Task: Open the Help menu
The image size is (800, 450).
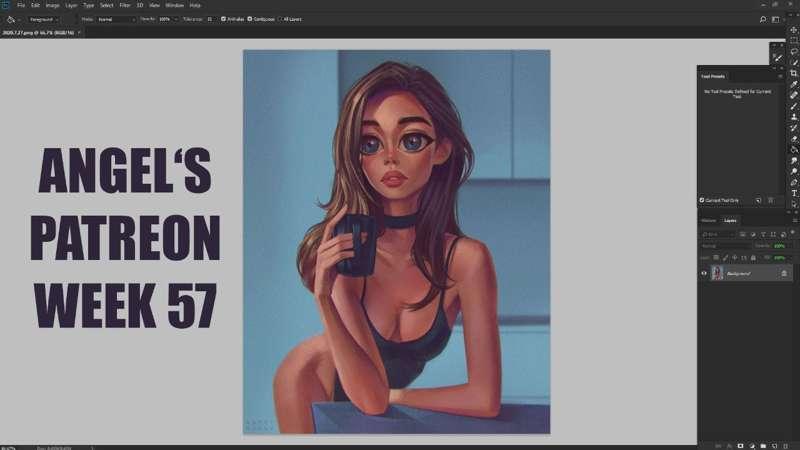Action: [x=195, y=5]
